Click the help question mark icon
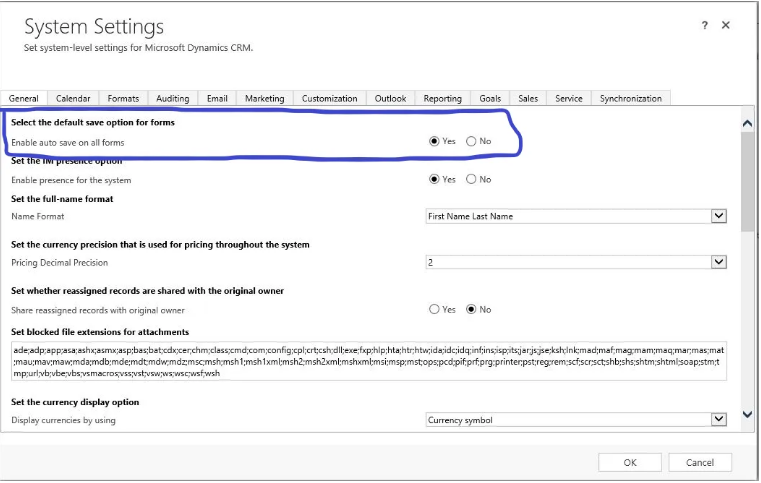Screen dimensions: 761x483 coord(705,25)
